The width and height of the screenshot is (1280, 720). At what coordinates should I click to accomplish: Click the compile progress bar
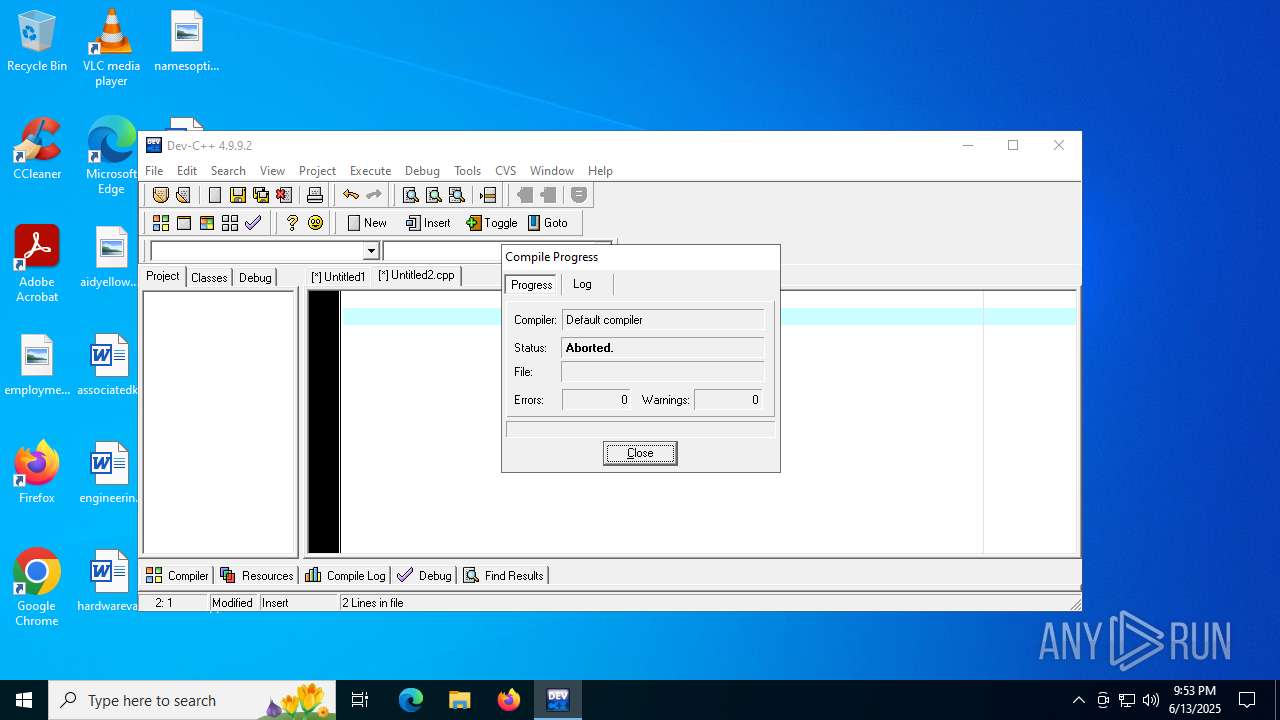[640, 429]
